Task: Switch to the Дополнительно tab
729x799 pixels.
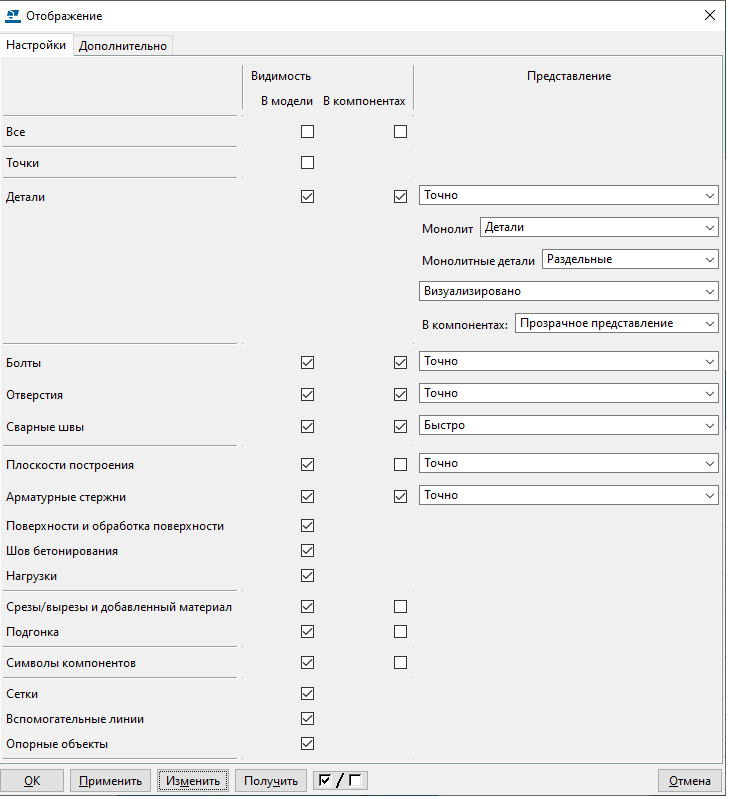Action: coord(123,45)
